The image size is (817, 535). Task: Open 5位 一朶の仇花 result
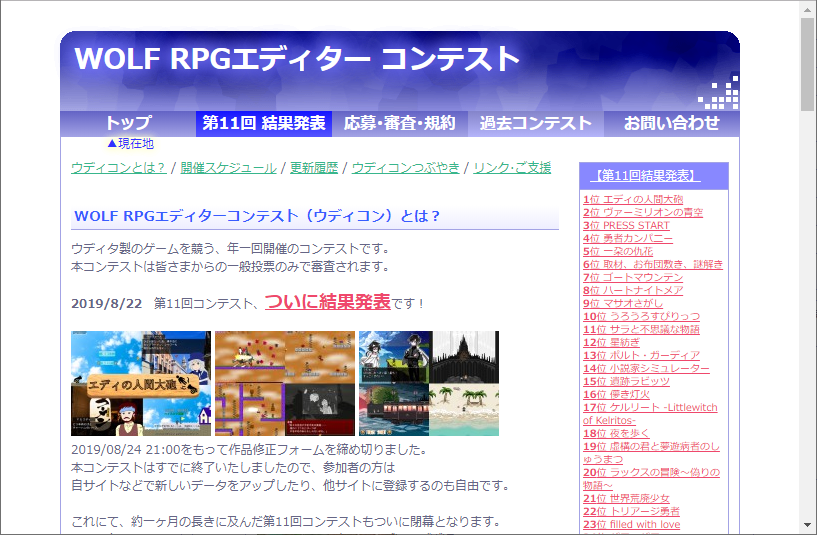click(617, 251)
